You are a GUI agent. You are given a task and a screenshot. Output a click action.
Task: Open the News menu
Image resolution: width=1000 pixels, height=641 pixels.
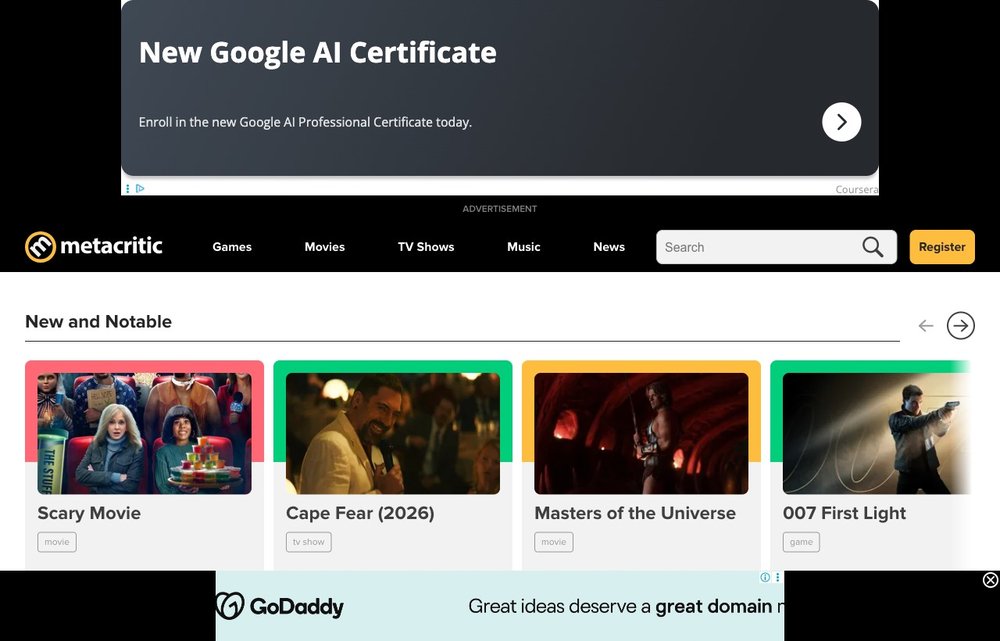pos(609,247)
